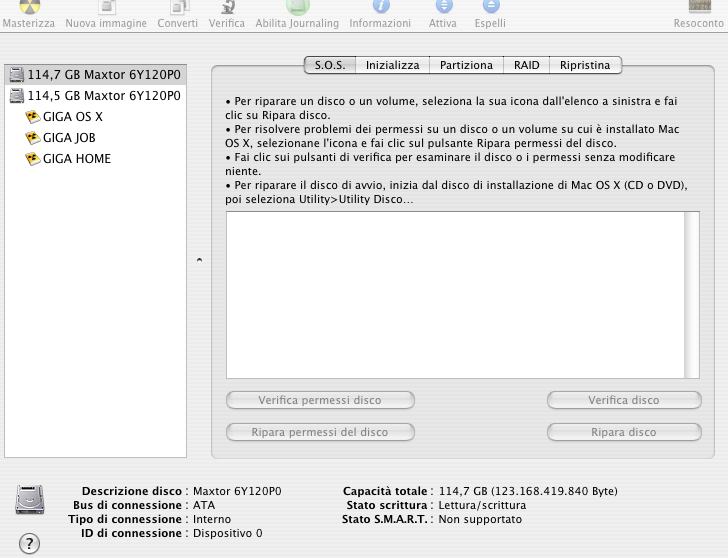
Task: Click the Informazioni label text
Action: click(x=380, y=23)
